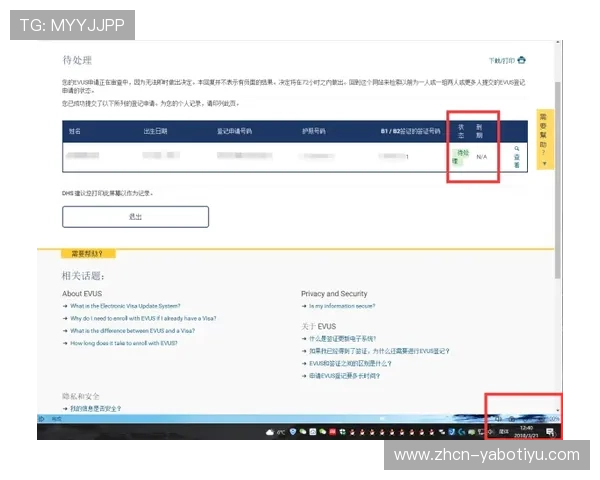The image size is (600, 480).
Task: Click the arrow icon beside '我的信息是否安全?'
Action: point(65,408)
